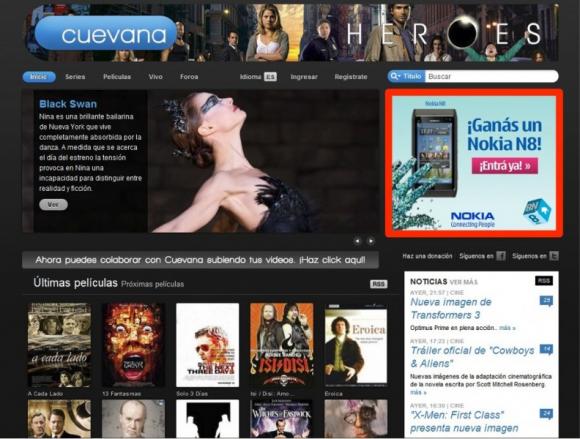This screenshot has width=580, height=439.
Task: Open the Idioma ES language selector
Action: [x=258, y=77]
